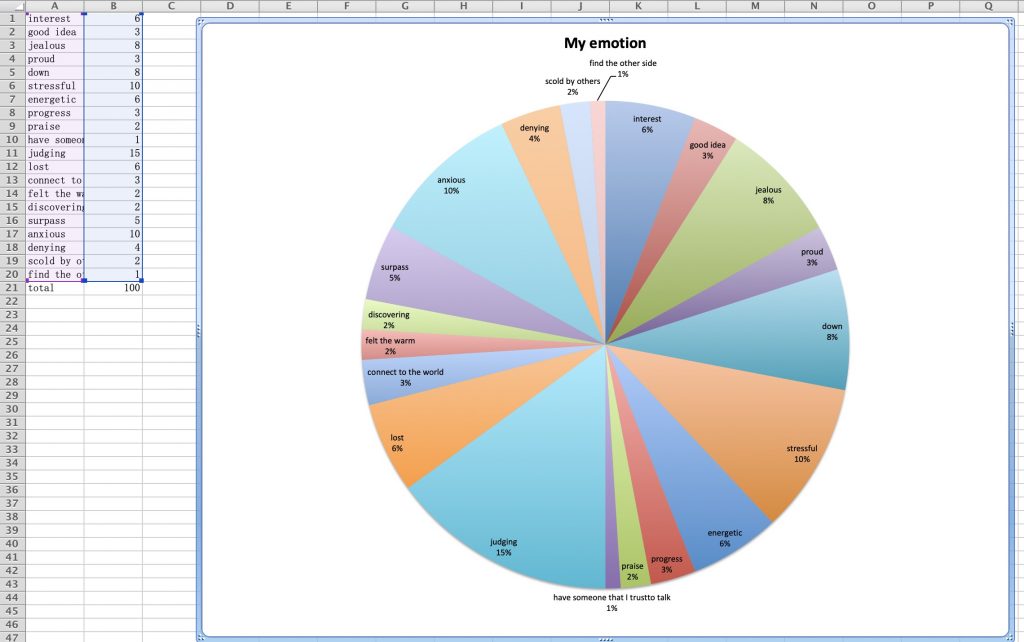Click the 'find the other side 1%' label
The image size is (1024, 642).
(x=623, y=69)
